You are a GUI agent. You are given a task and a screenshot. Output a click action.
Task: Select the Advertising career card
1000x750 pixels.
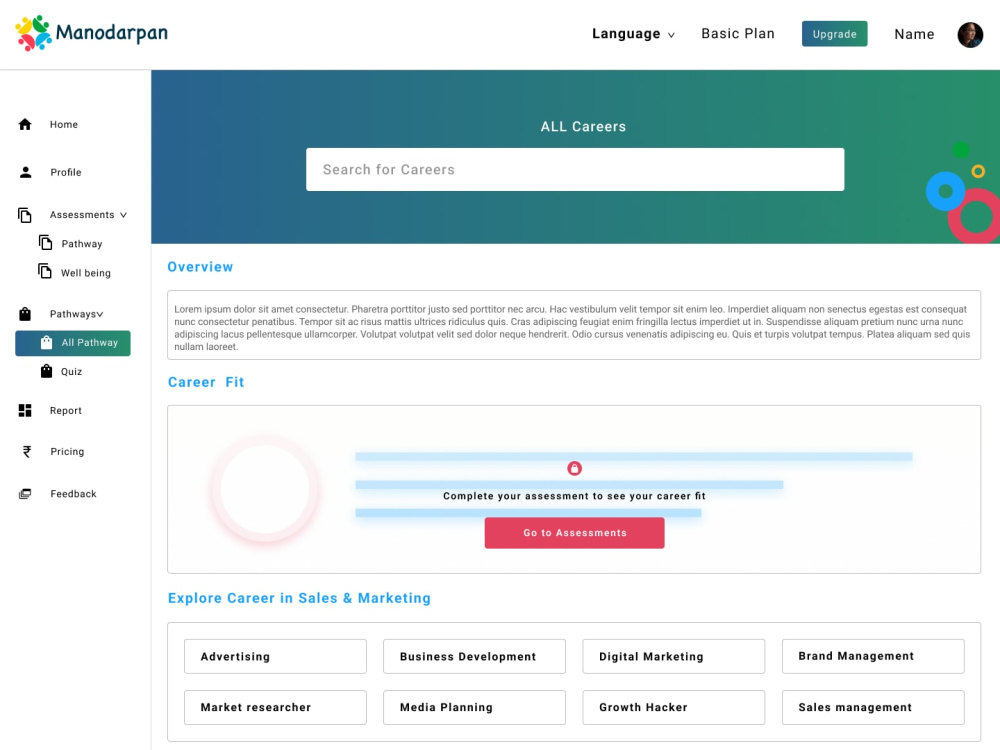pos(276,656)
